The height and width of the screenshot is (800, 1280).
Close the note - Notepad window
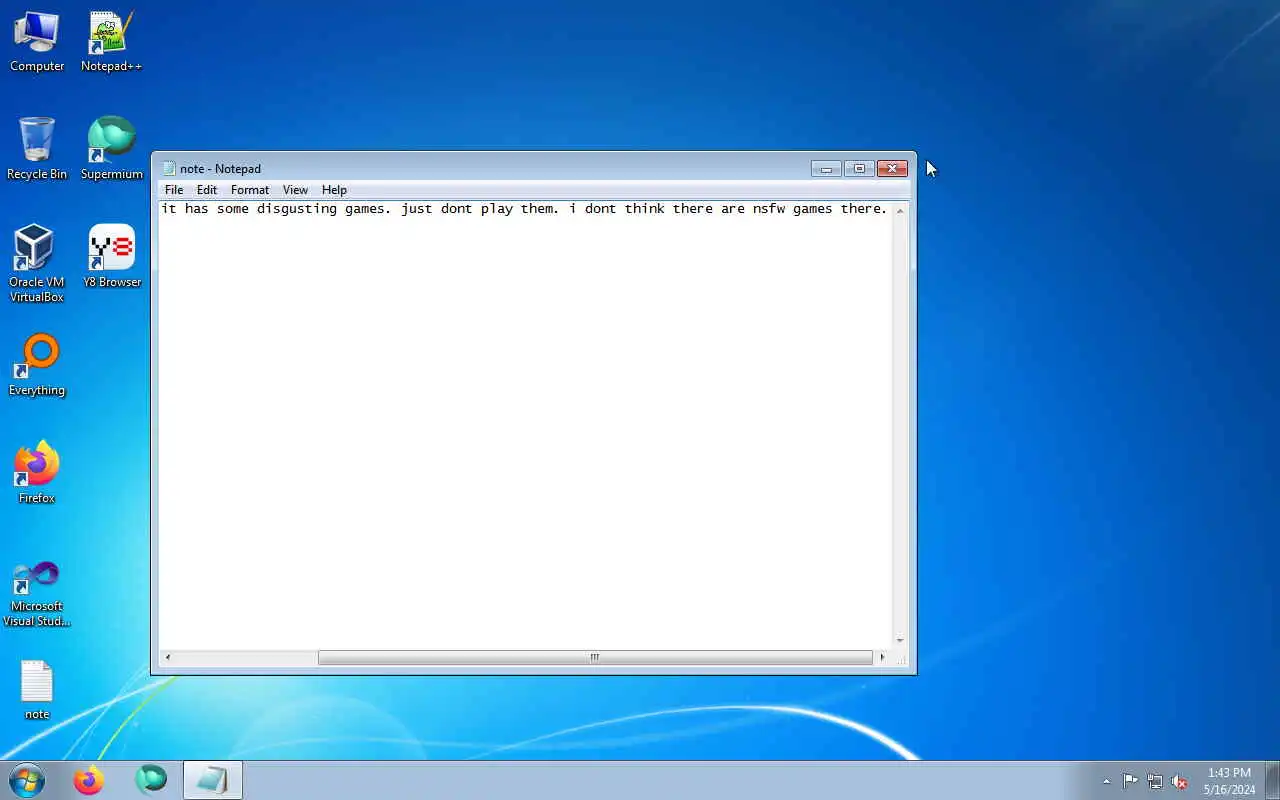[892, 168]
